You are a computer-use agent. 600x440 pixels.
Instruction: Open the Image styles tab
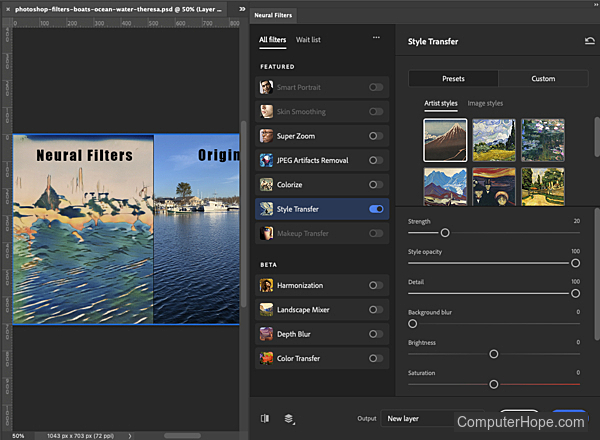[485, 103]
